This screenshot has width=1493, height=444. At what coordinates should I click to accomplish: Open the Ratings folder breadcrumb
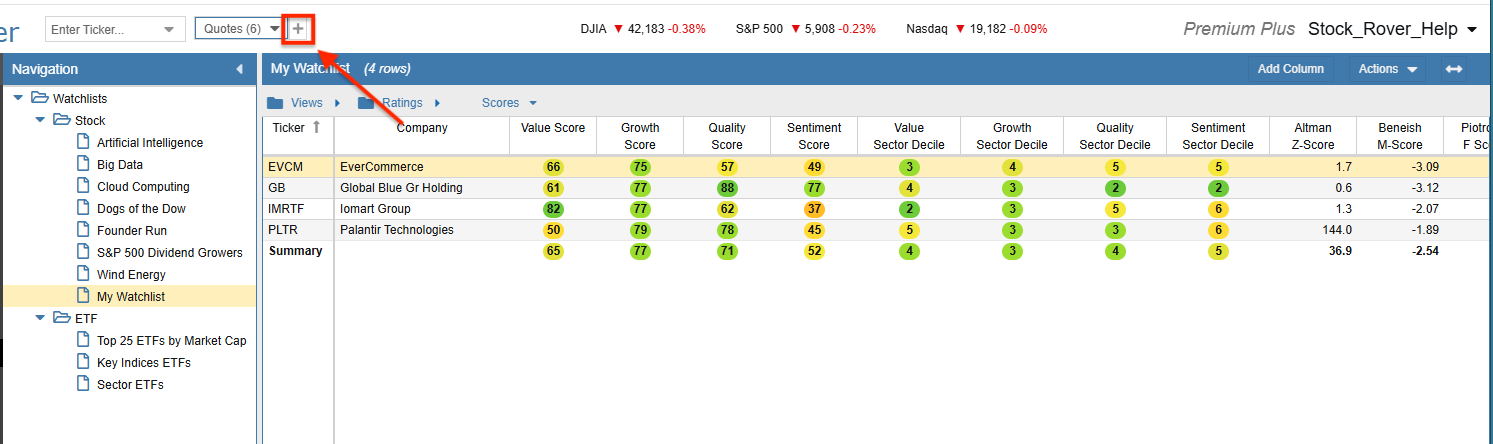(x=390, y=103)
